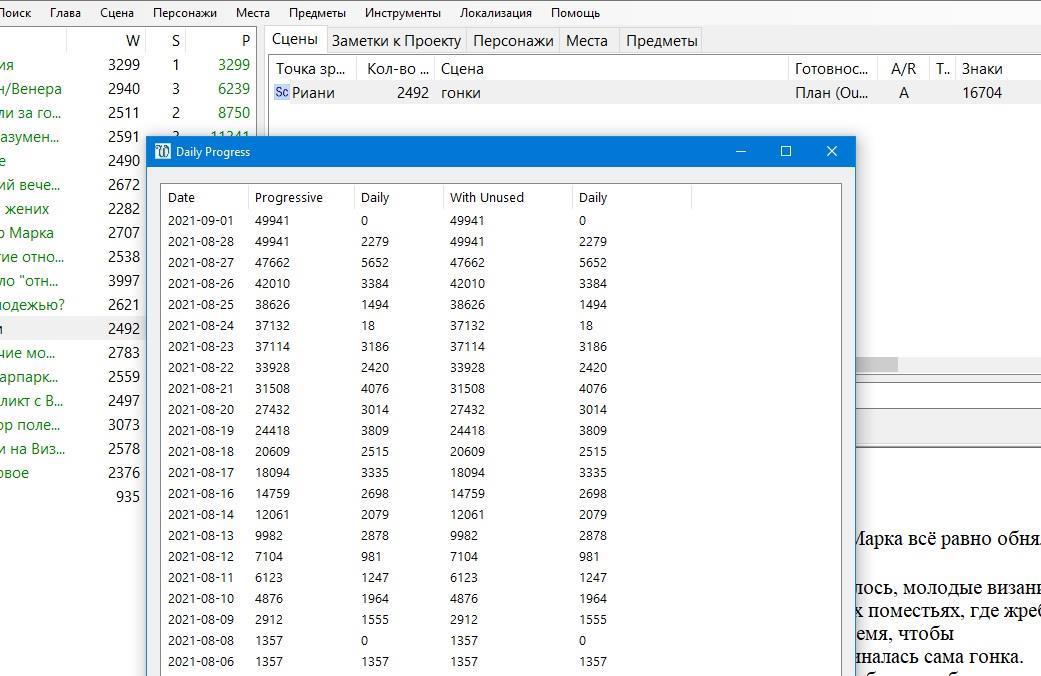The height and width of the screenshot is (676, 1041).
Task: Sort scenes by the Знаки column
Action: (981, 69)
